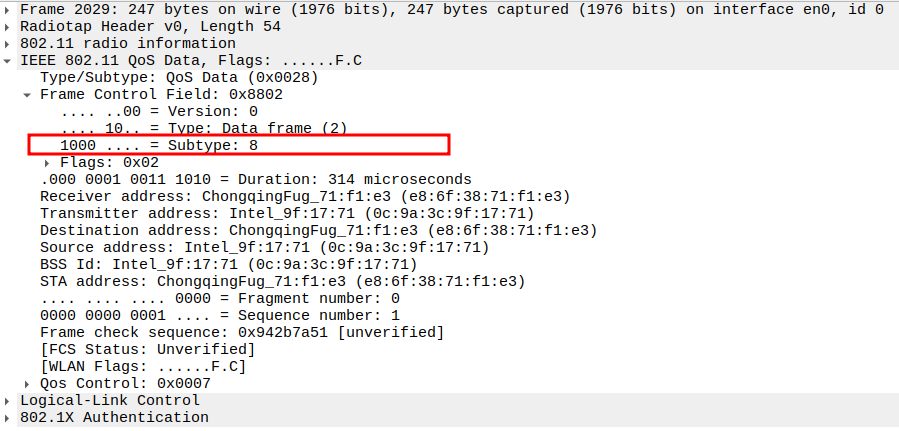Collapse the IEEE 802.11 QoS Data section
Viewport: 899px width, 431px height.
[10, 60]
